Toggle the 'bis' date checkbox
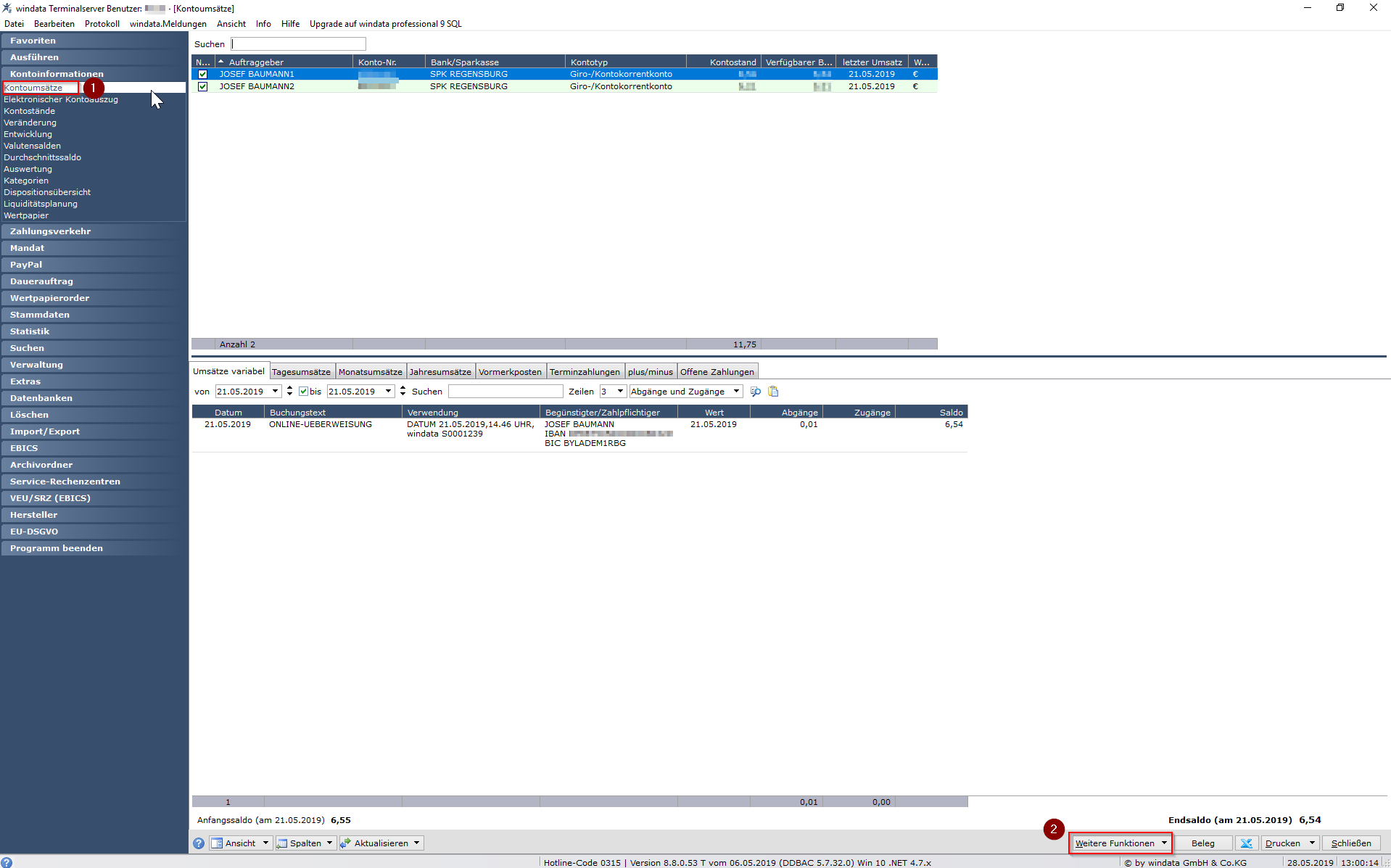This screenshot has height=868, width=1391. 304,392
